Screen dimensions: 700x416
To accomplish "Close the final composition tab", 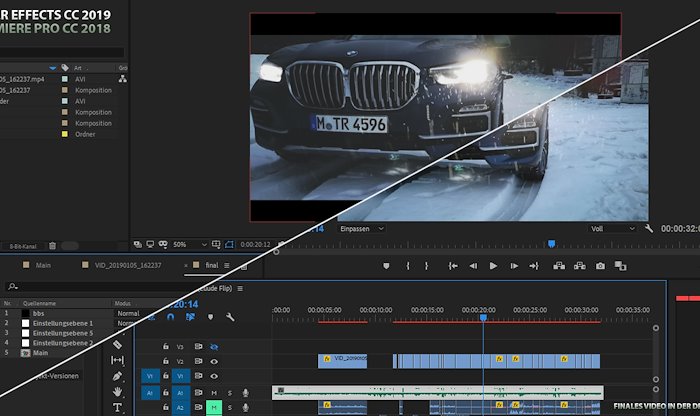I will (x=186, y=265).
